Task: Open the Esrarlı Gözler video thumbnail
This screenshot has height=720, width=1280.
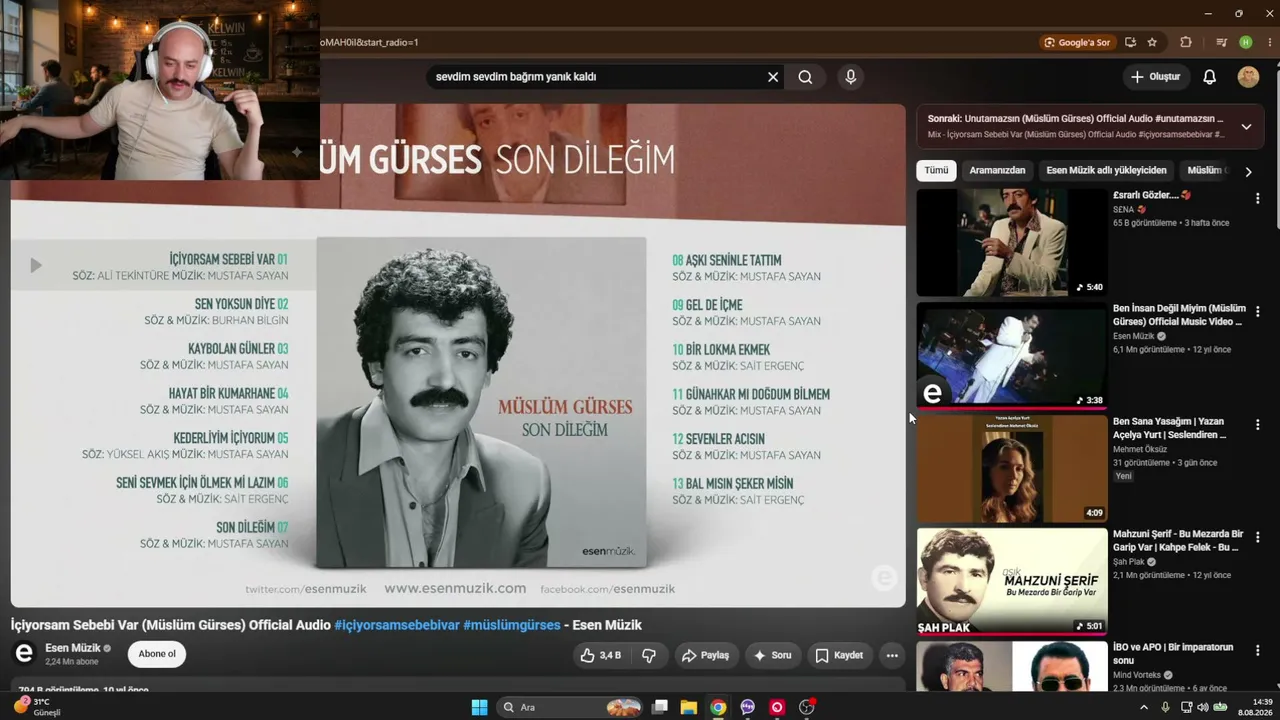Action: click(x=1012, y=243)
